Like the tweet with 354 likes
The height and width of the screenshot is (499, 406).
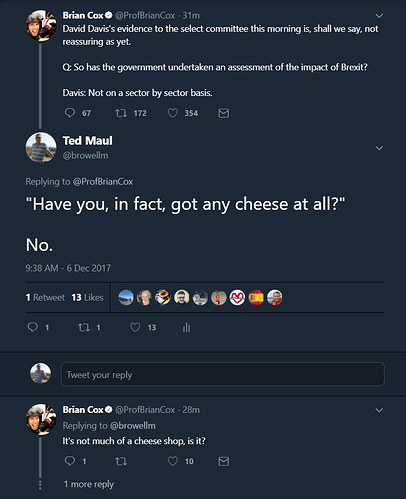point(173,113)
